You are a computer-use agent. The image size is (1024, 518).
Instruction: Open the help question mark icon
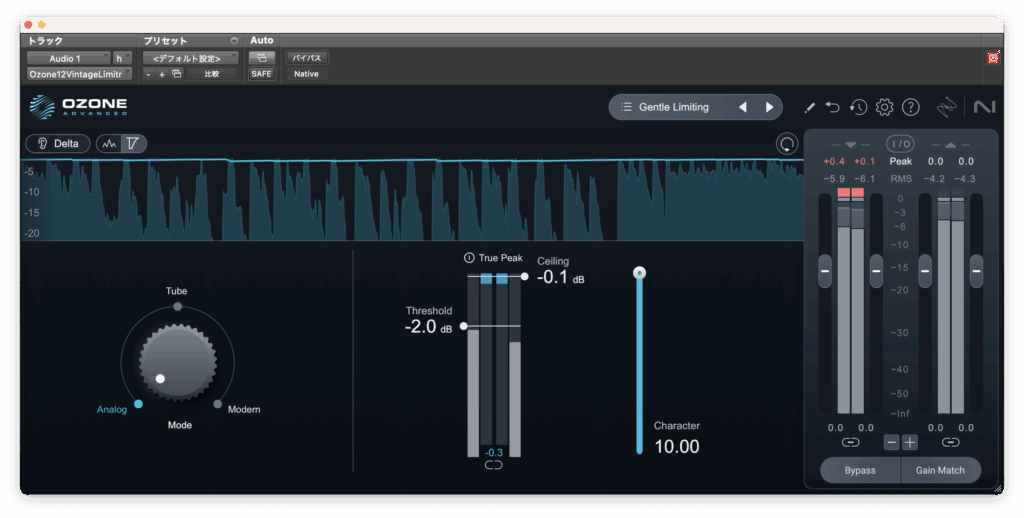(x=910, y=107)
